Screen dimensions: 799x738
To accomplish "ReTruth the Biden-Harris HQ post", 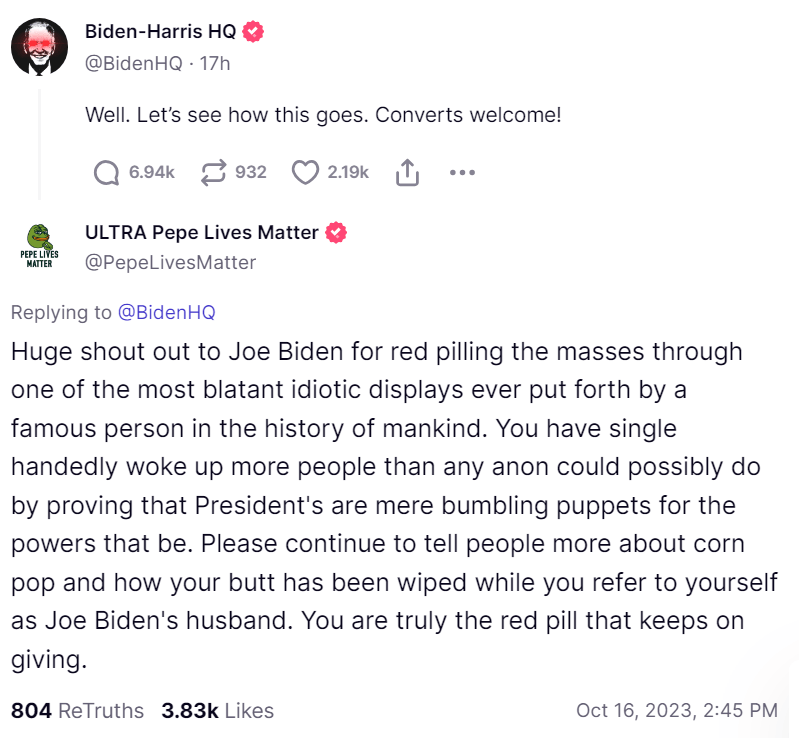I will [x=213, y=173].
